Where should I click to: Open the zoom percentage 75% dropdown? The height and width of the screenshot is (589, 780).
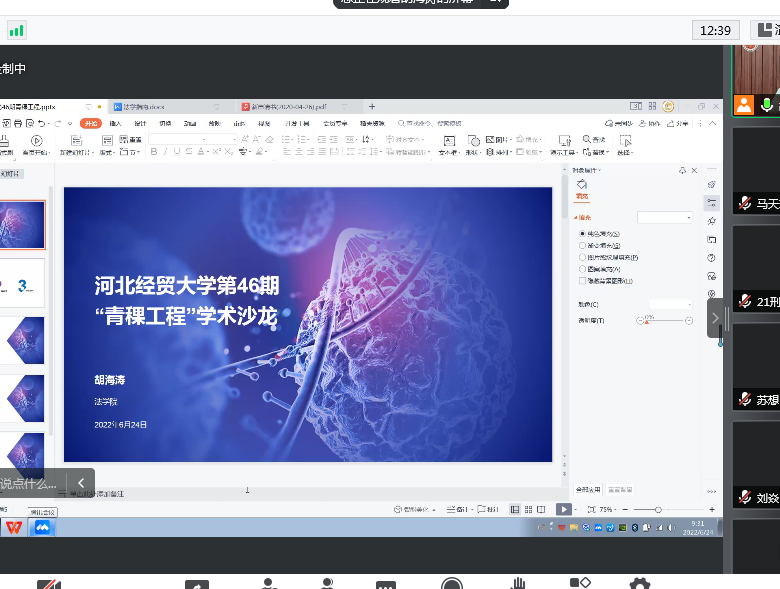tap(608, 509)
